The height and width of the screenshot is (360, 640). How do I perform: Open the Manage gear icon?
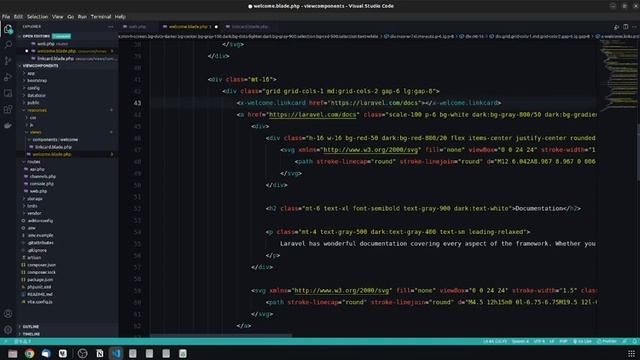8,329
